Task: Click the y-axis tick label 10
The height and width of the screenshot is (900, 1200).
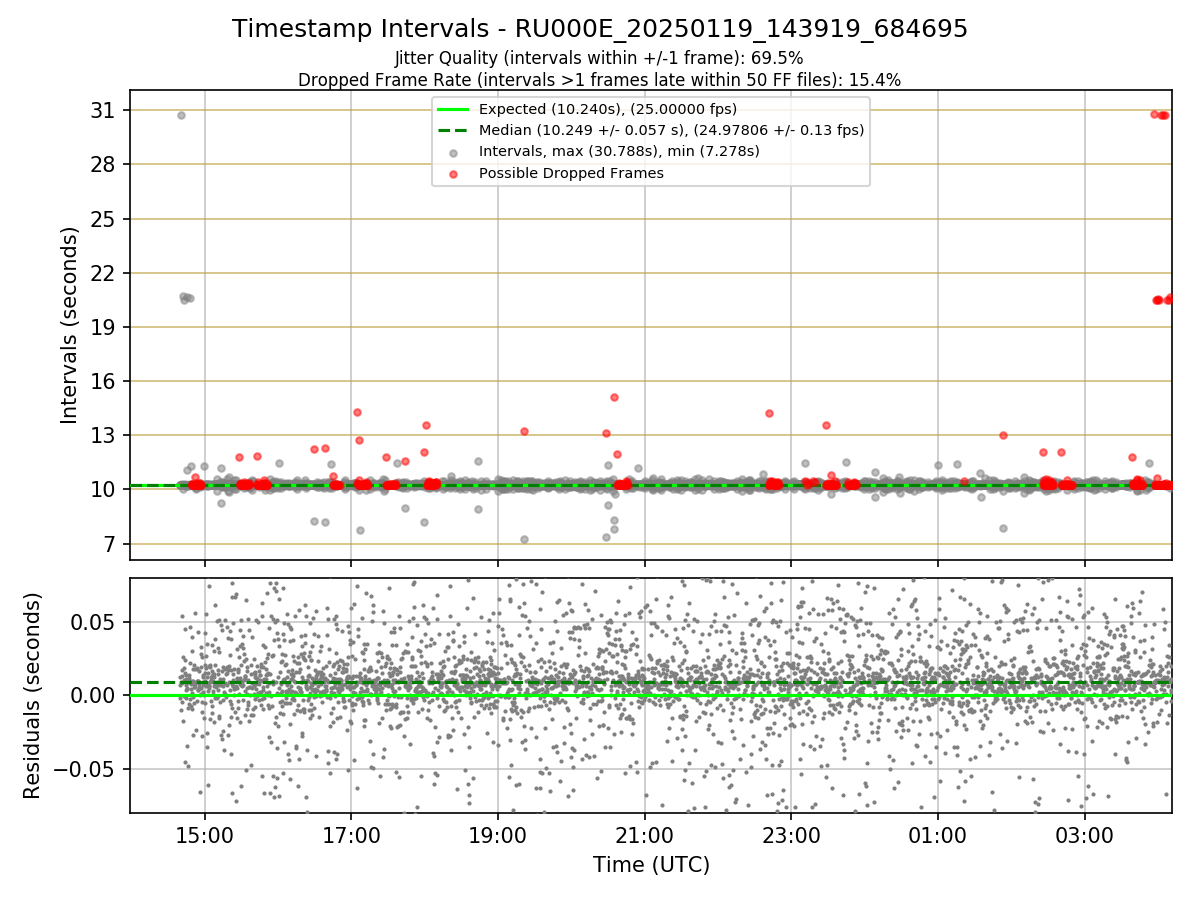Action: [x=104, y=490]
